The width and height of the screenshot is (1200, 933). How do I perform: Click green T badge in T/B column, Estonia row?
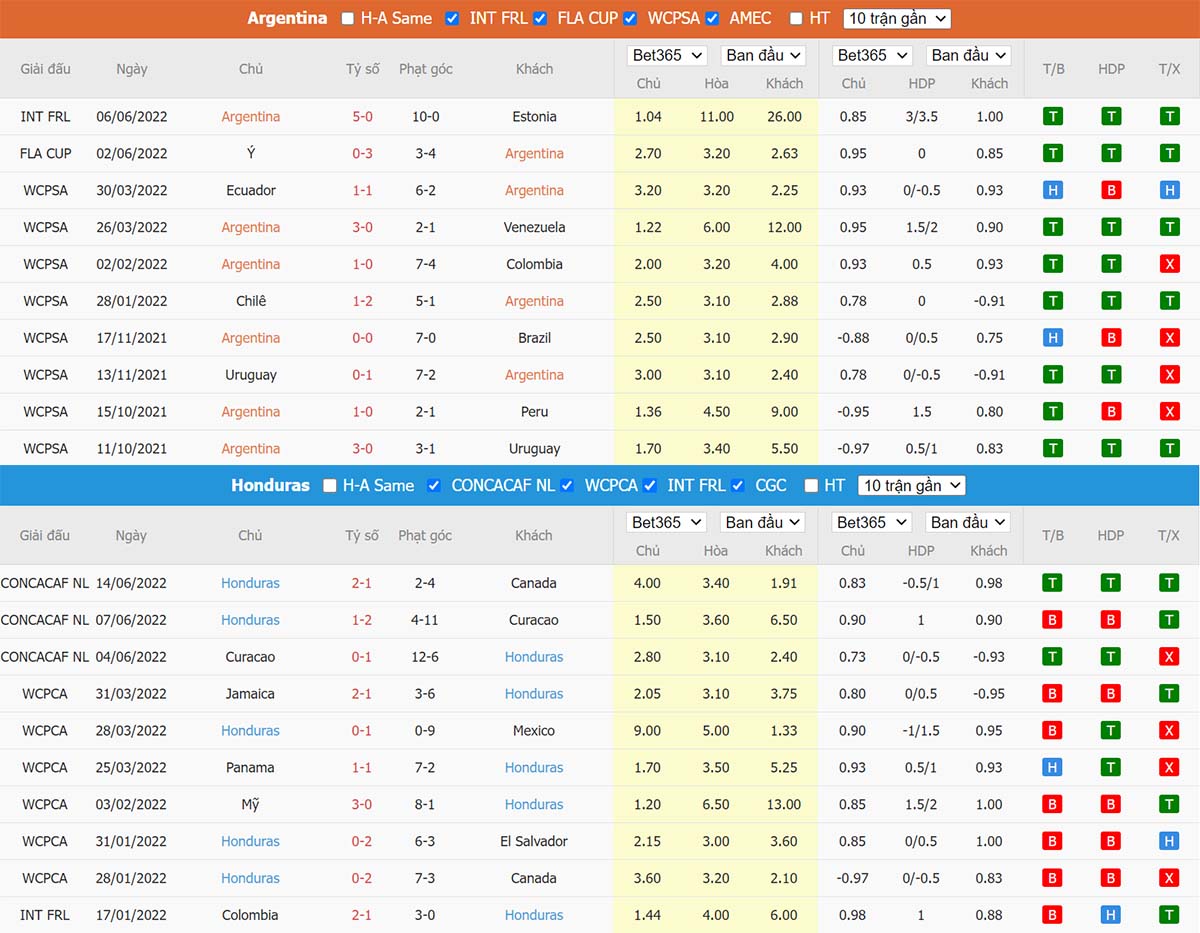1053,117
